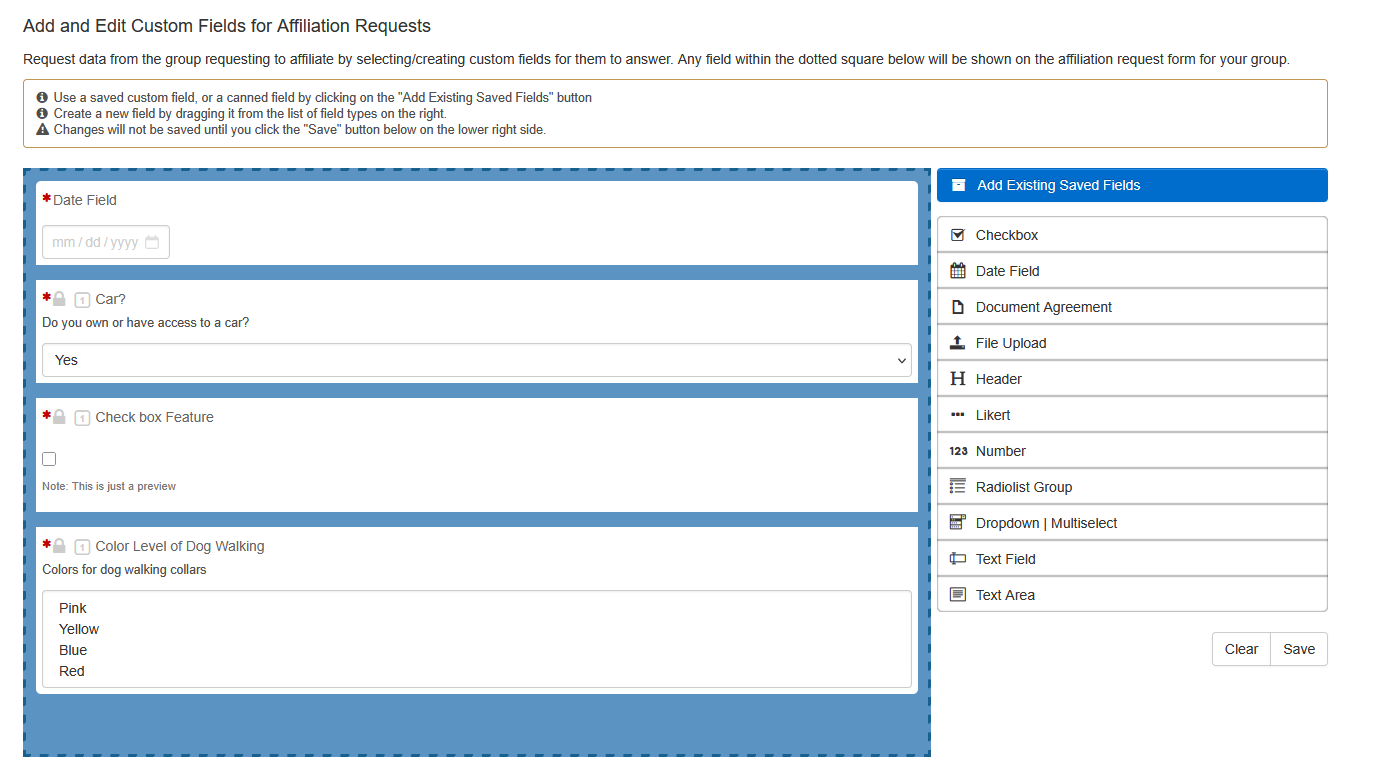Click the Color Level of Dog Walking title
The image size is (1392, 765).
click(x=180, y=546)
